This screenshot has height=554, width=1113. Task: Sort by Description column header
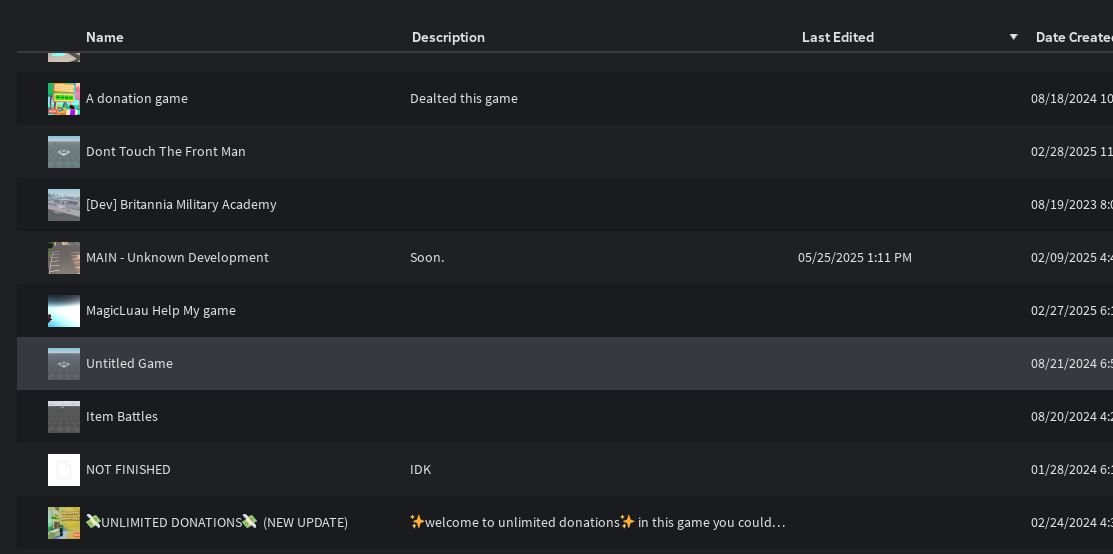click(448, 37)
